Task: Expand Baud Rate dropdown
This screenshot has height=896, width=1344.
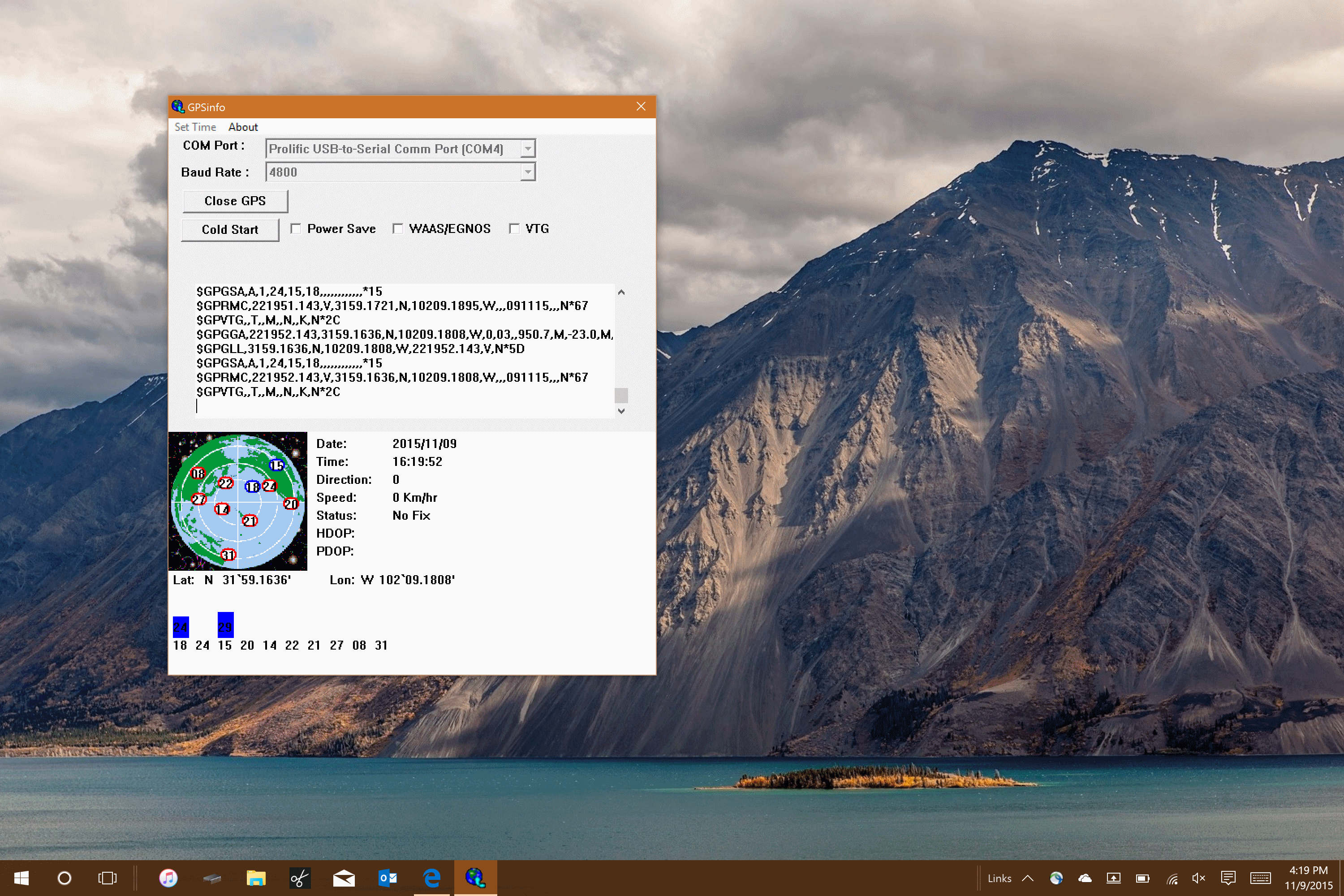Action: coord(528,172)
